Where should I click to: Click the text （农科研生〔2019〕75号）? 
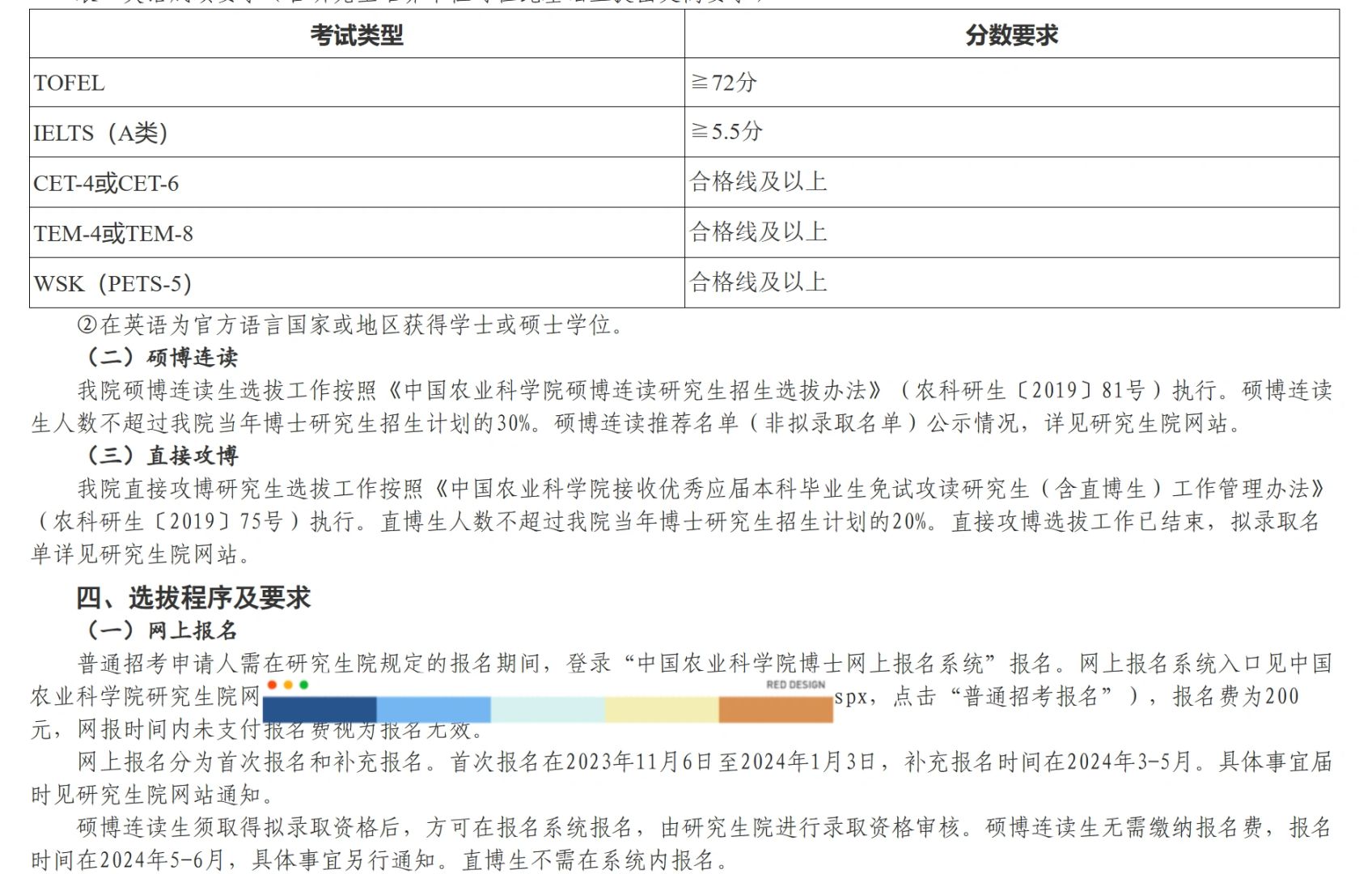coord(167,521)
